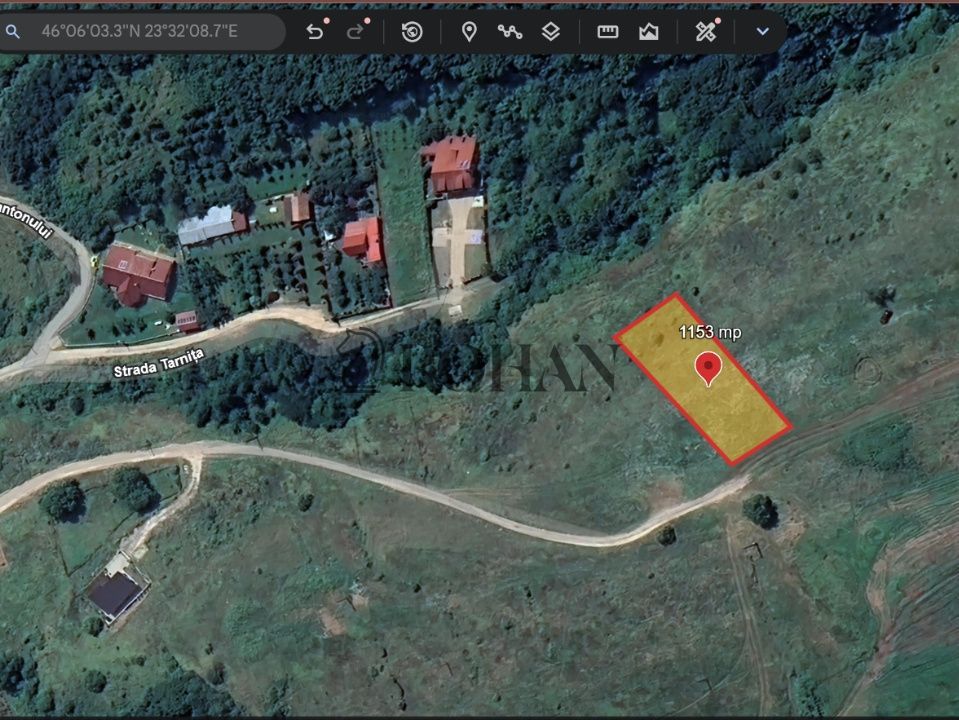Select the draw path tool

click(509, 31)
